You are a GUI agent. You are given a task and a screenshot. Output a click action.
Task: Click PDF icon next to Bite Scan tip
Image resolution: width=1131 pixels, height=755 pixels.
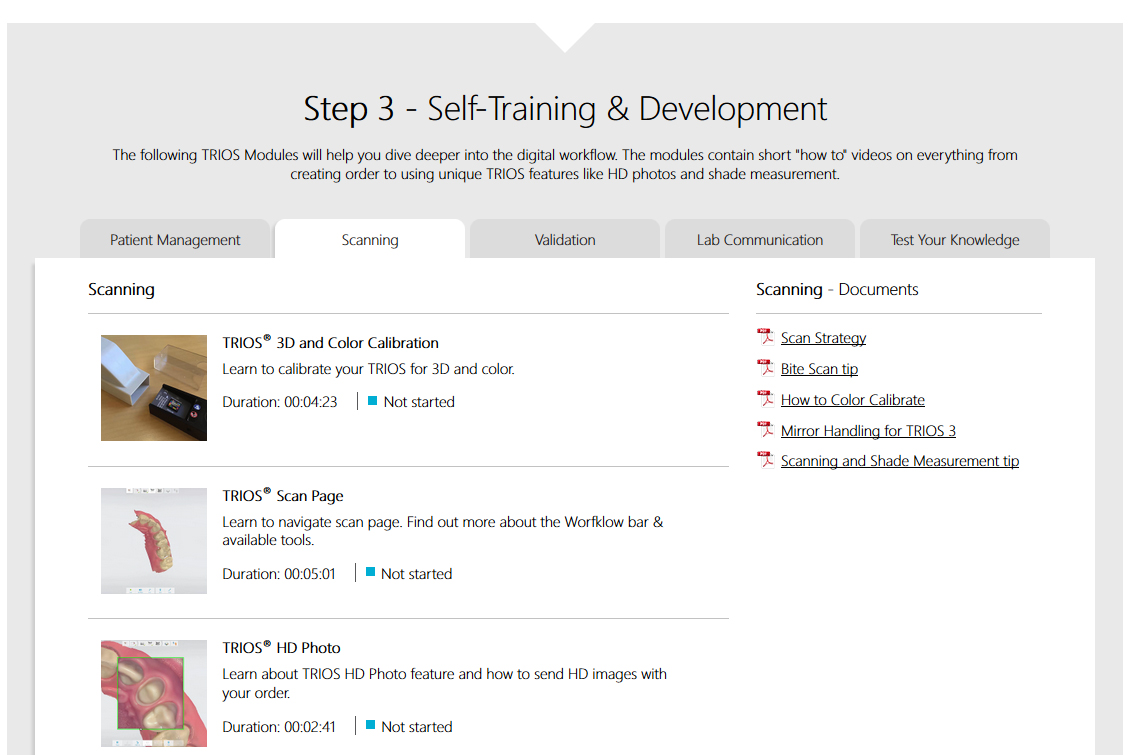coord(766,368)
